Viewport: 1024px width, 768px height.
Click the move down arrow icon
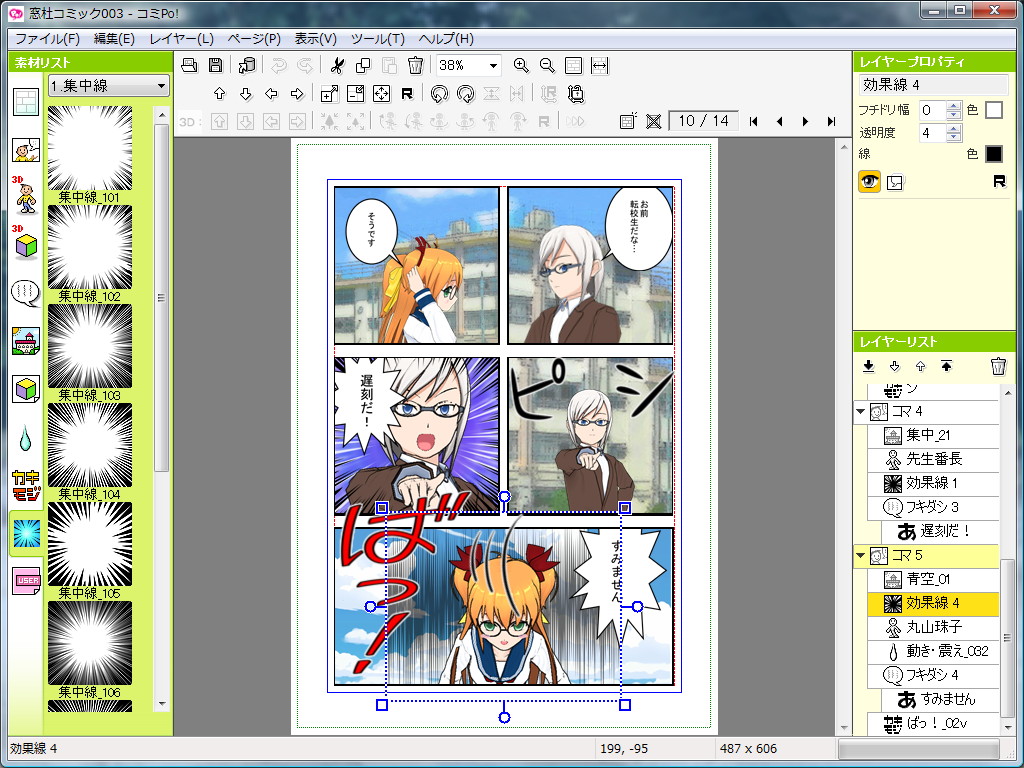[x=246, y=93]
